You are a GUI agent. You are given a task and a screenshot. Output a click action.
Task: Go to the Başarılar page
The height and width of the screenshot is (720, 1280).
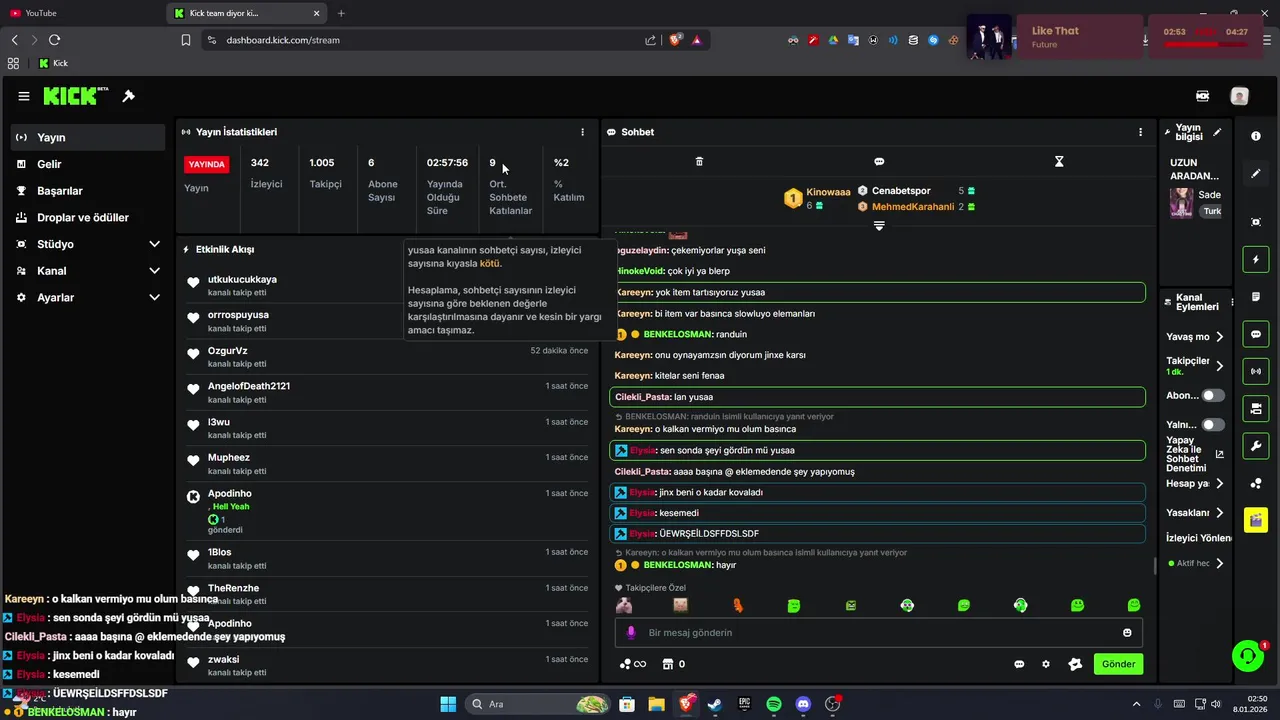coord(88,191)
